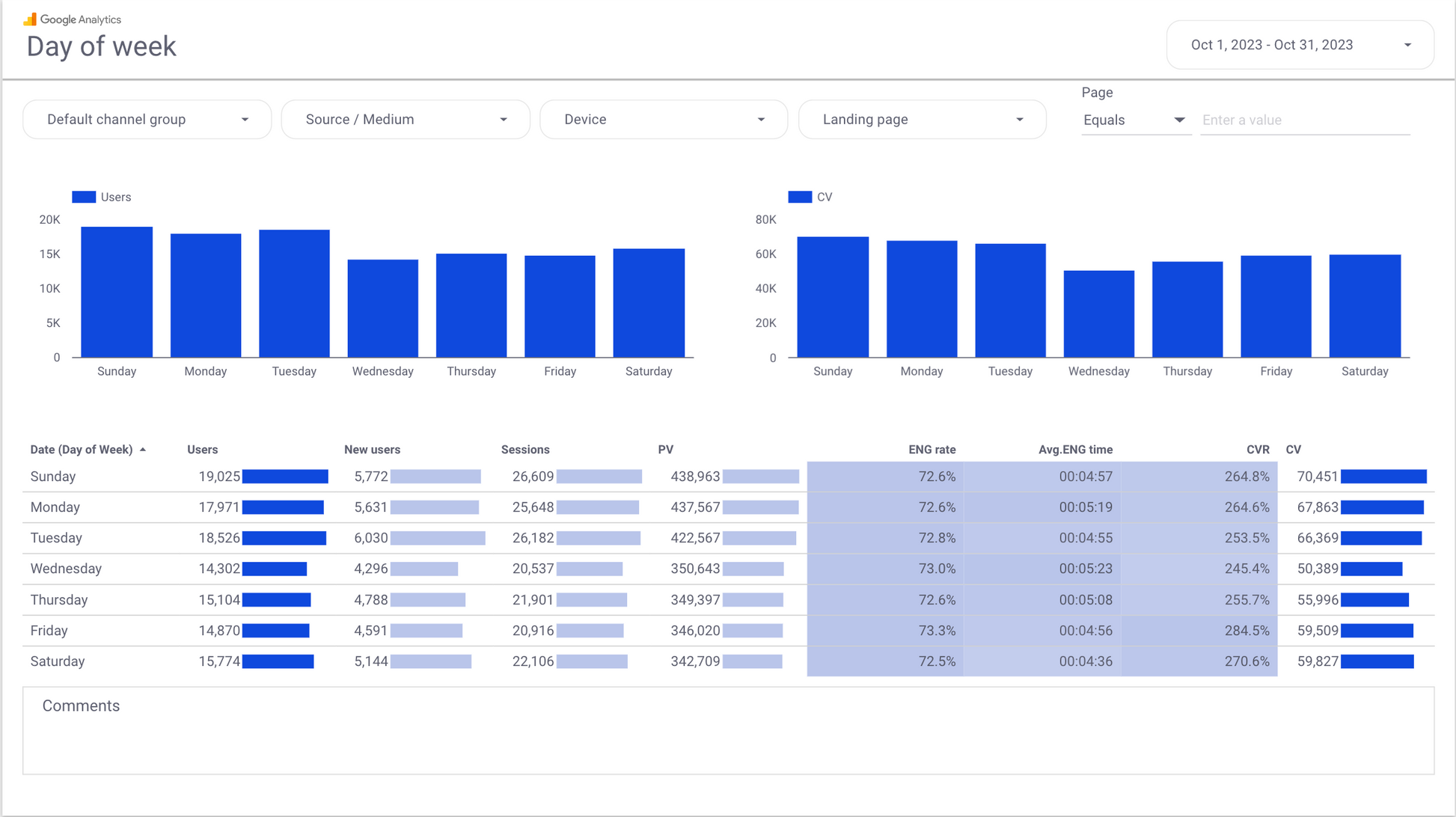This screenshot has height=817, width=1456.
Task: Open the Equals condition selector
Action: point(1134,120)
